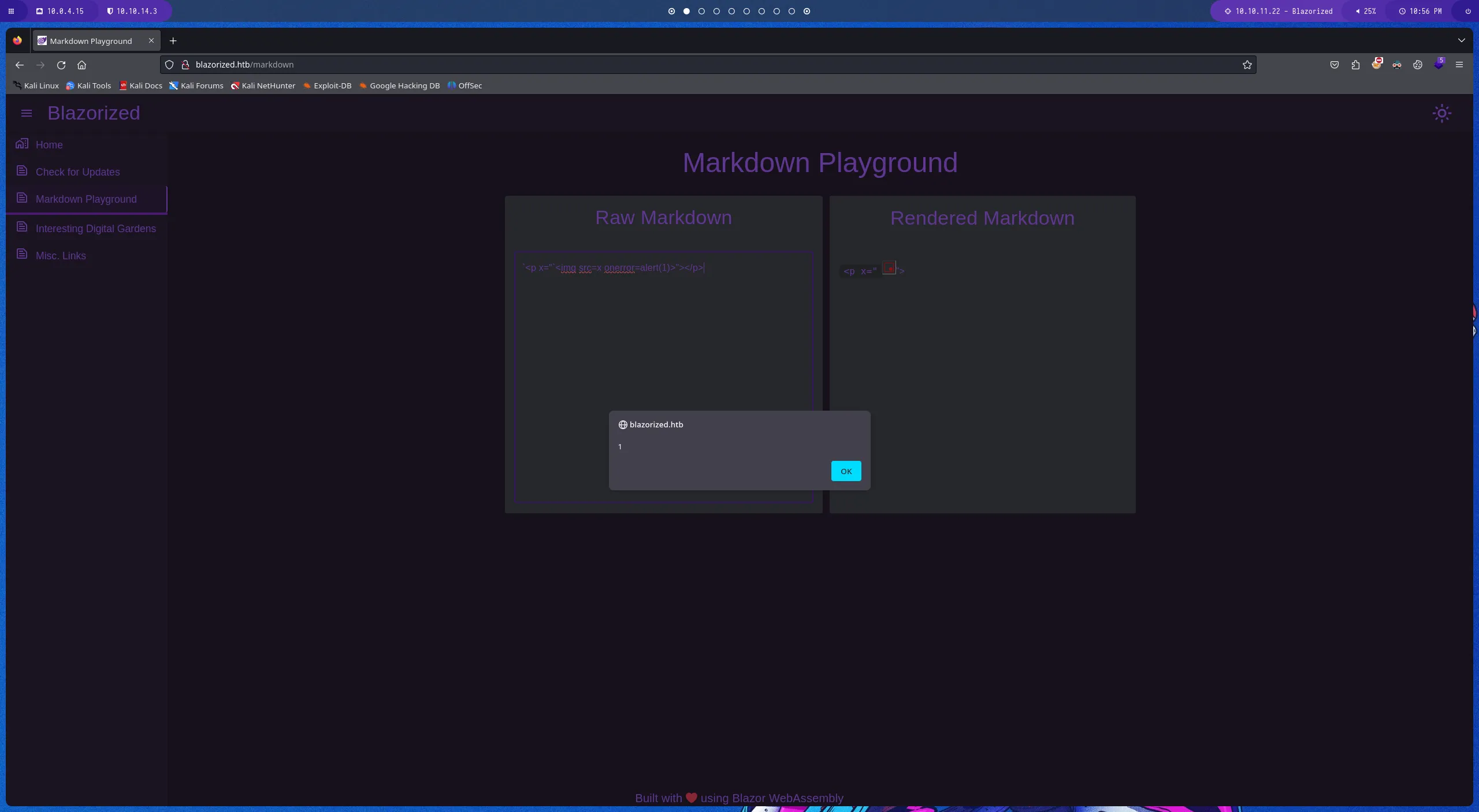Toggle the hamburger navigation menu

click(27, 113)
